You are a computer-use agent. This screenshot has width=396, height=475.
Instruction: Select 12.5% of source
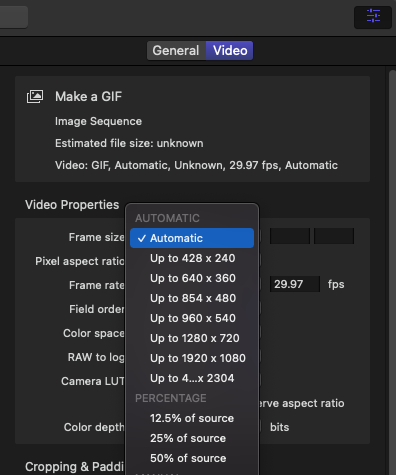[192, 418]
